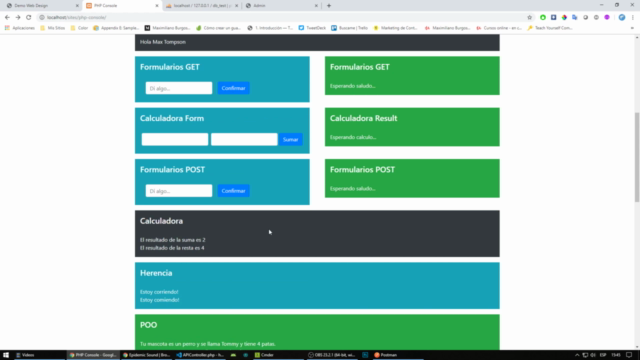640x360 pixels.
Task: Reload the PHP Console page
Action: tap(29, 18)
